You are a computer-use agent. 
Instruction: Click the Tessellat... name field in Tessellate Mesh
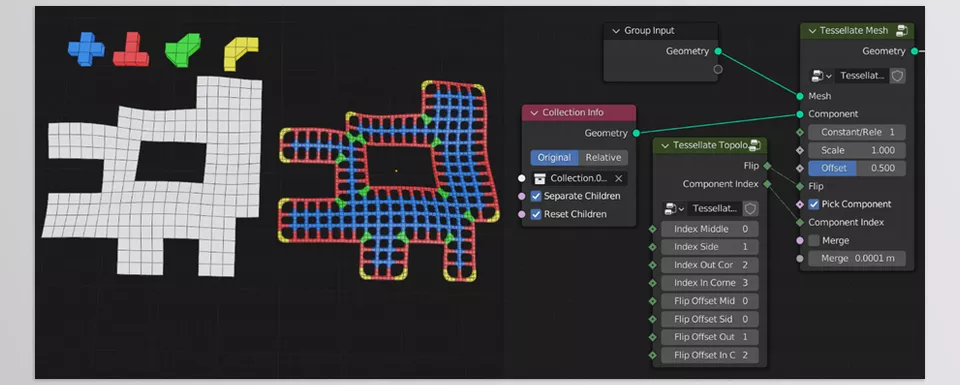(x=862, y=76)
